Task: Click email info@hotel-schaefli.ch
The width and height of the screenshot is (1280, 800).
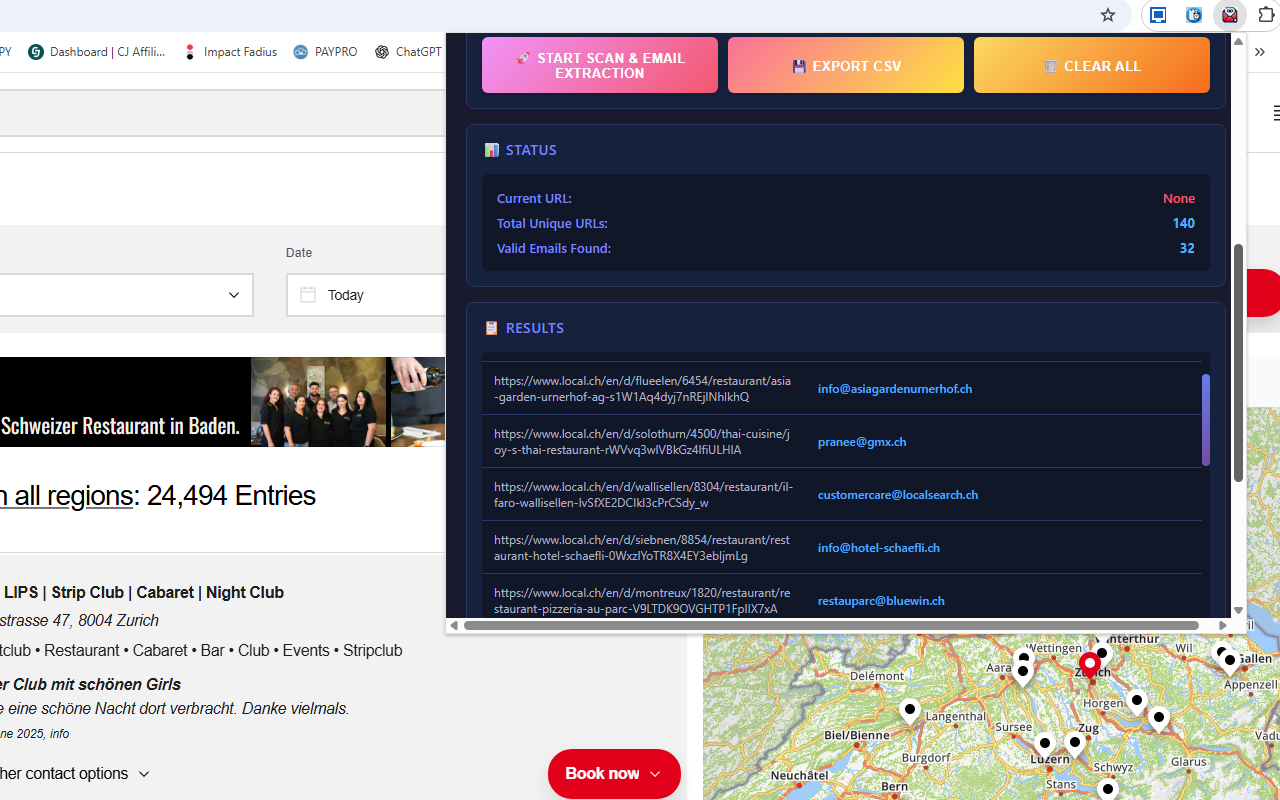Action: [879, 548]
